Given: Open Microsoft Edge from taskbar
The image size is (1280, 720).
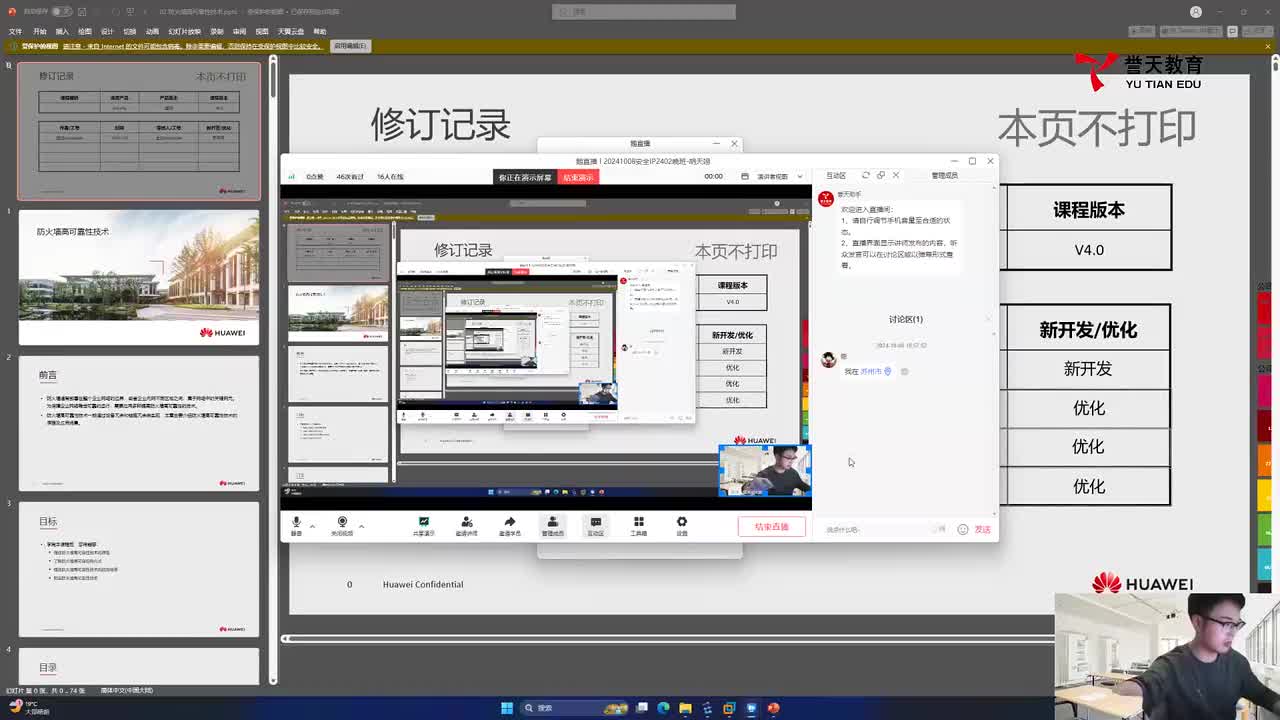Looking at the screenshot, I should click(x=663, y=708).
